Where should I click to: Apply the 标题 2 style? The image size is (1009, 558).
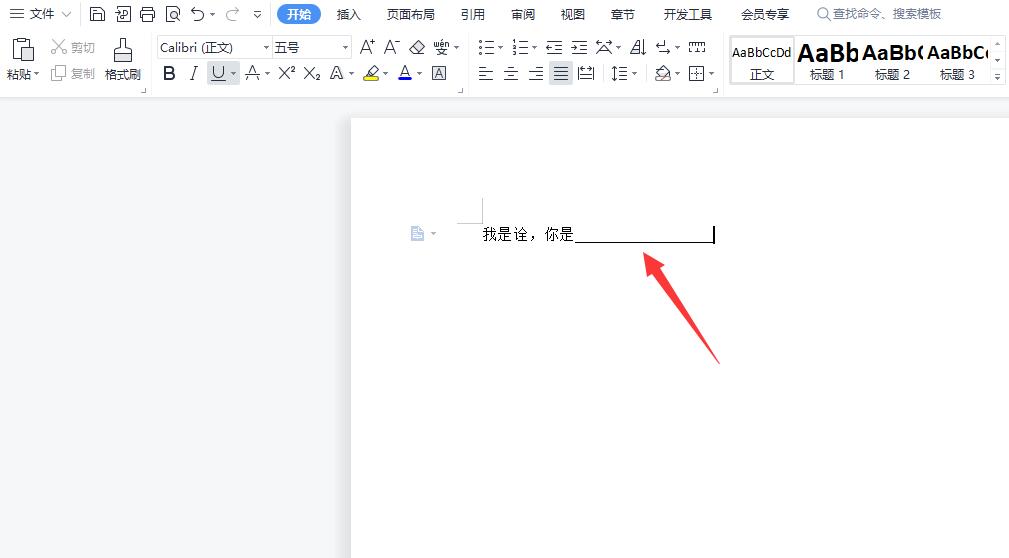[x=892, y=60]
